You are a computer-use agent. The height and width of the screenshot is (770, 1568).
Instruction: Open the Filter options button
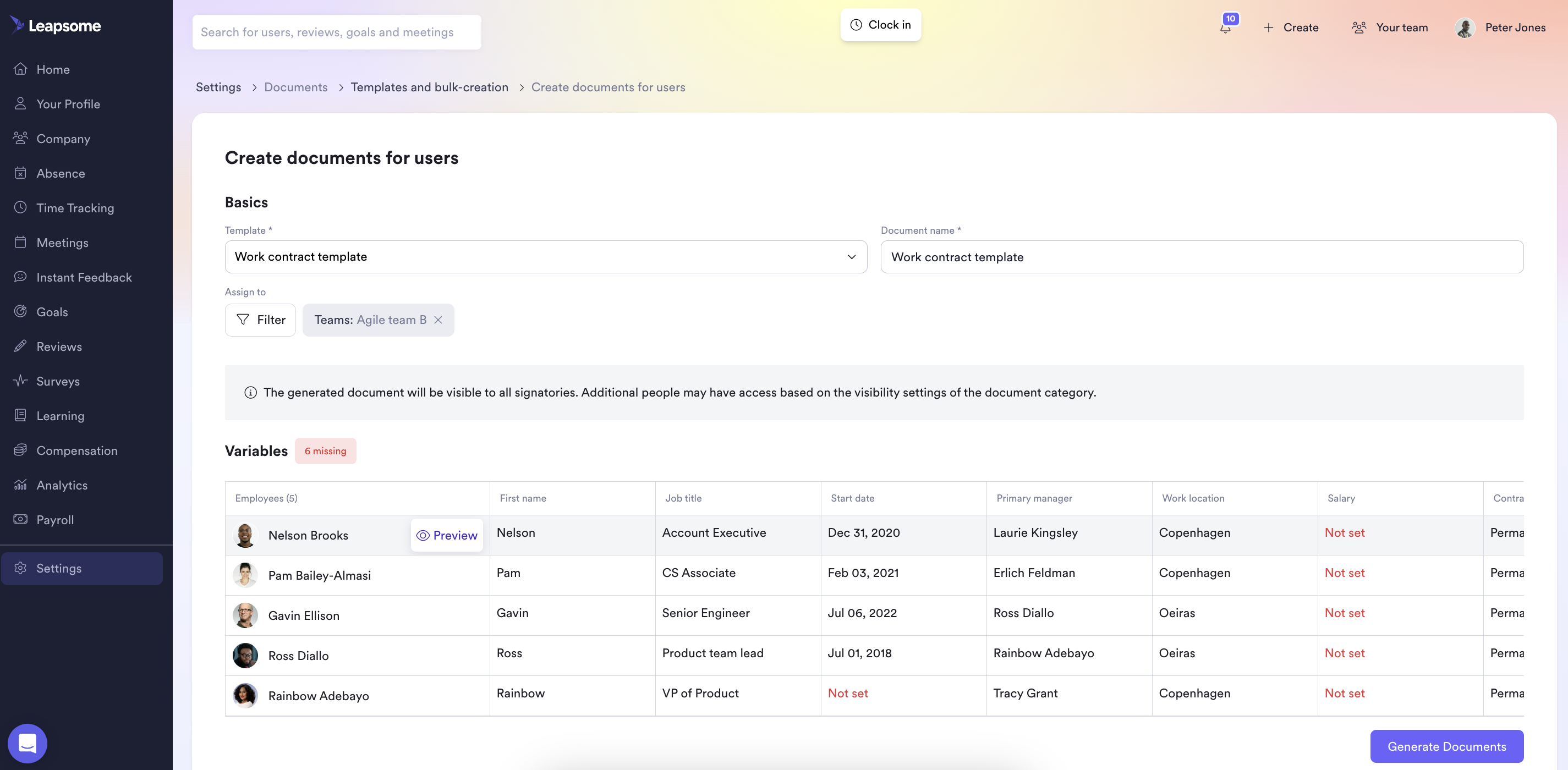pos(261,320)
